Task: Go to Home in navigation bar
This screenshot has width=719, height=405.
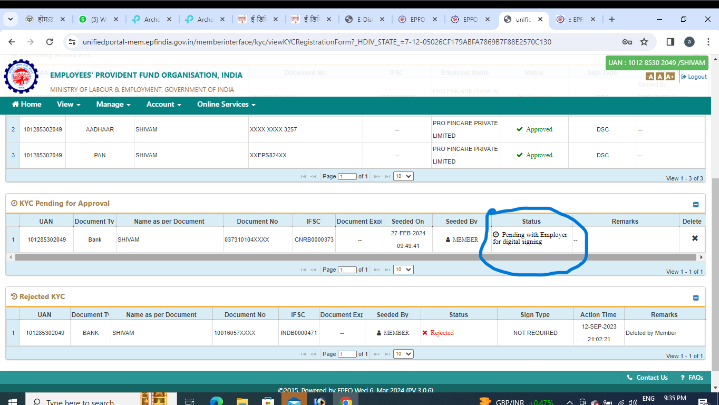Action: [27, 105]
